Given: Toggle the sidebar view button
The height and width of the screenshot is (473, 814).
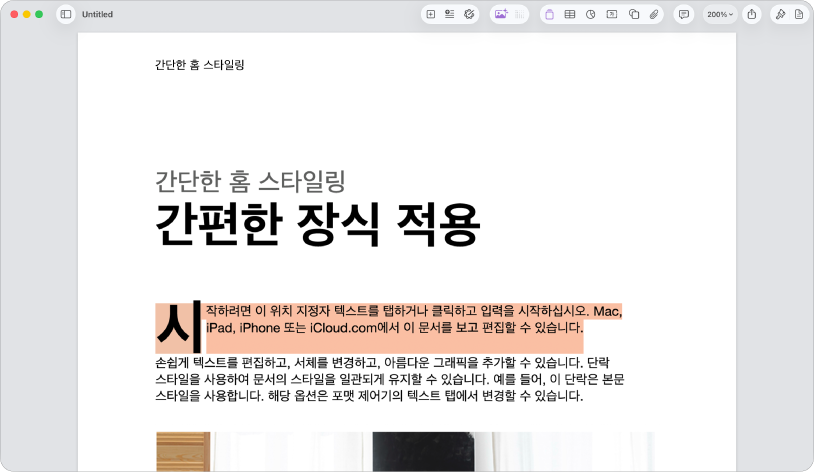Looking at the screenshot, I should (x=66, y=15).
